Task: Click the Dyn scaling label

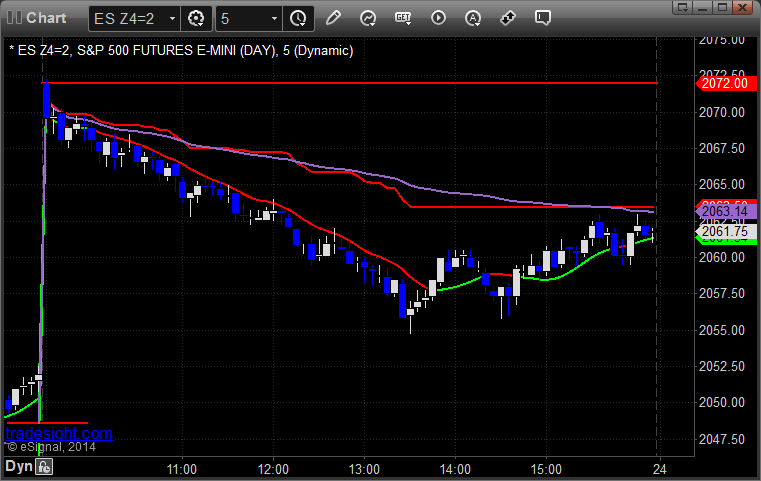Action: coord(19,466)
